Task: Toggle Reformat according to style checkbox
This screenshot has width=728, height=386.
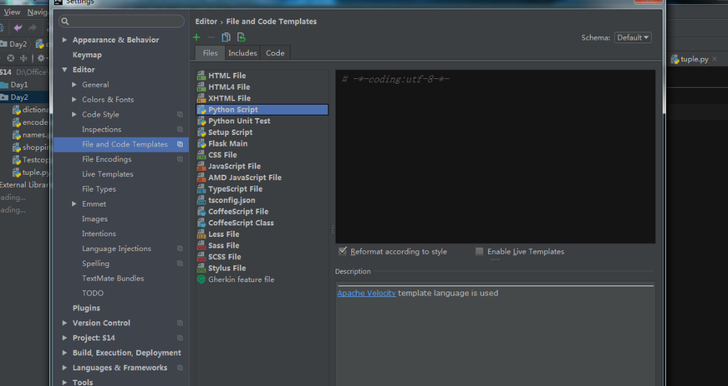Action: click(343, 251)
